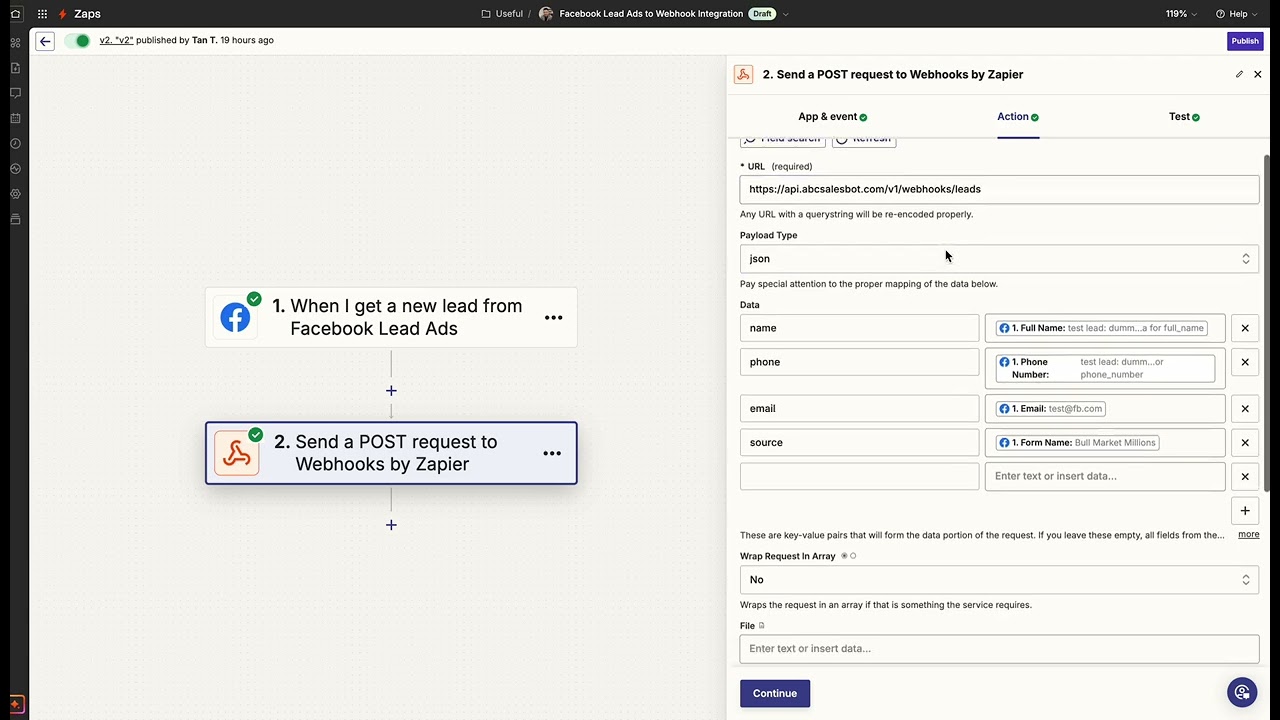The image size is (1280, 720).
Task: Open the 119% zoom level dropdown
Action: point(1180,14)
